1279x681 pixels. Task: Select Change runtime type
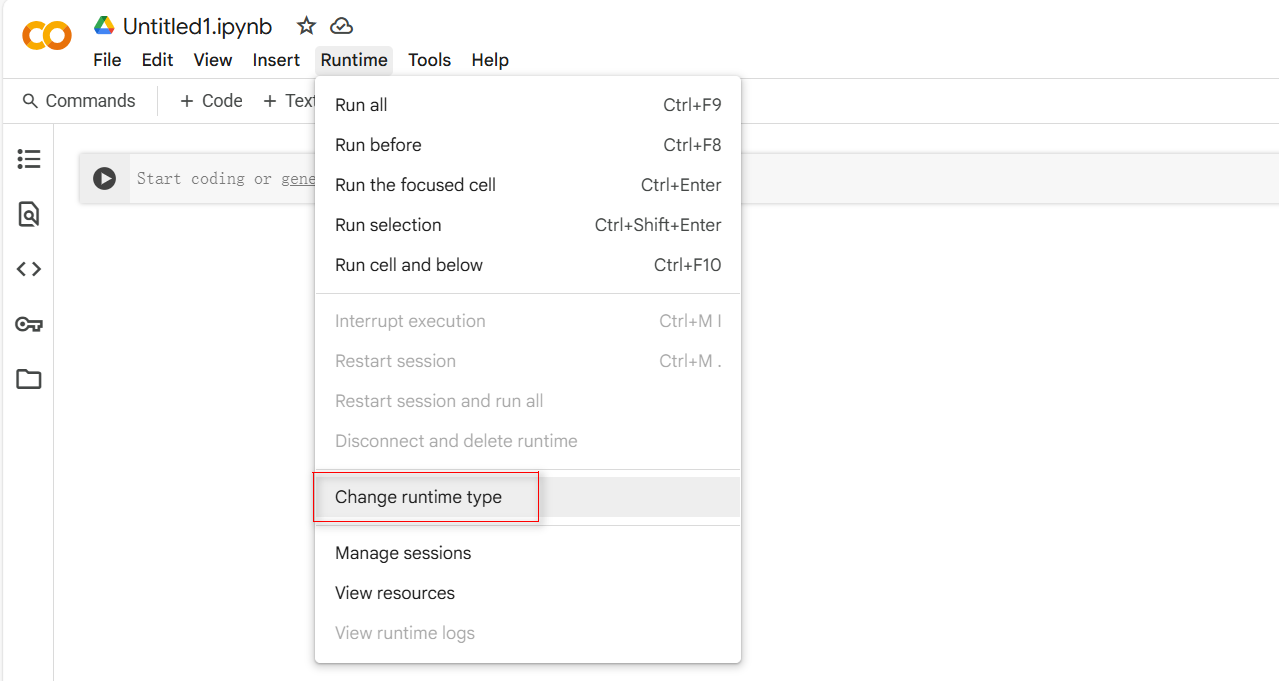point(528,497)
